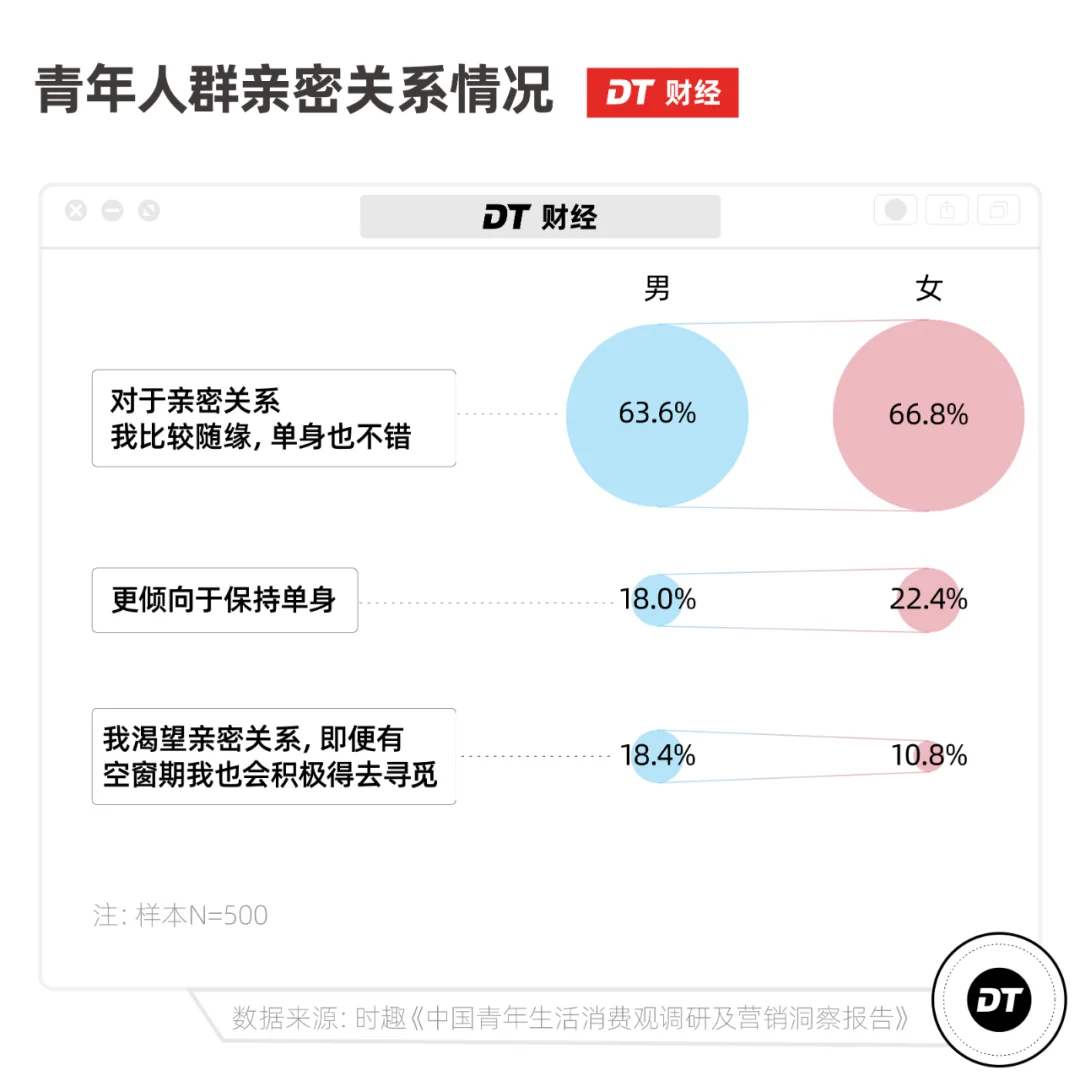This screenshot has width=1080, height=1078.
Task: Click the 样本N=500 note
Action: tap(181, 915)
